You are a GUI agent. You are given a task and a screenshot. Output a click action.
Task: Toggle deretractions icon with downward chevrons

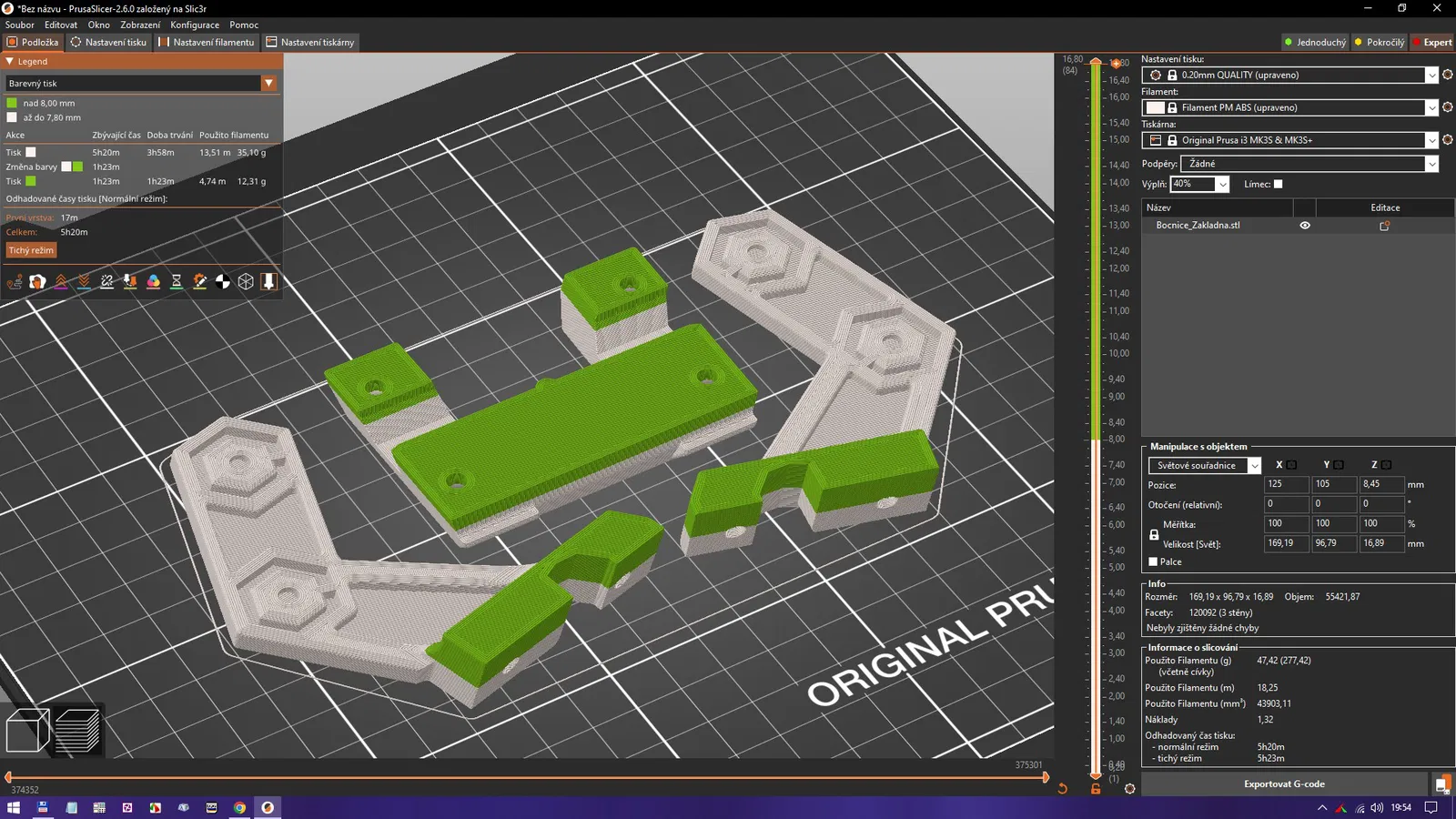point(84,282)
